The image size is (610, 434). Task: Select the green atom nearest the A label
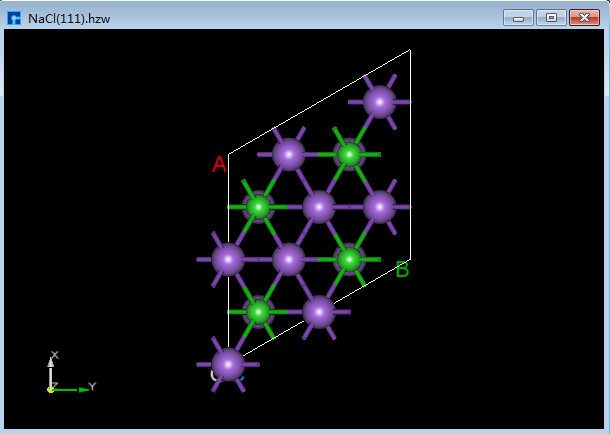pyautogui.click(x=259, y=207)
